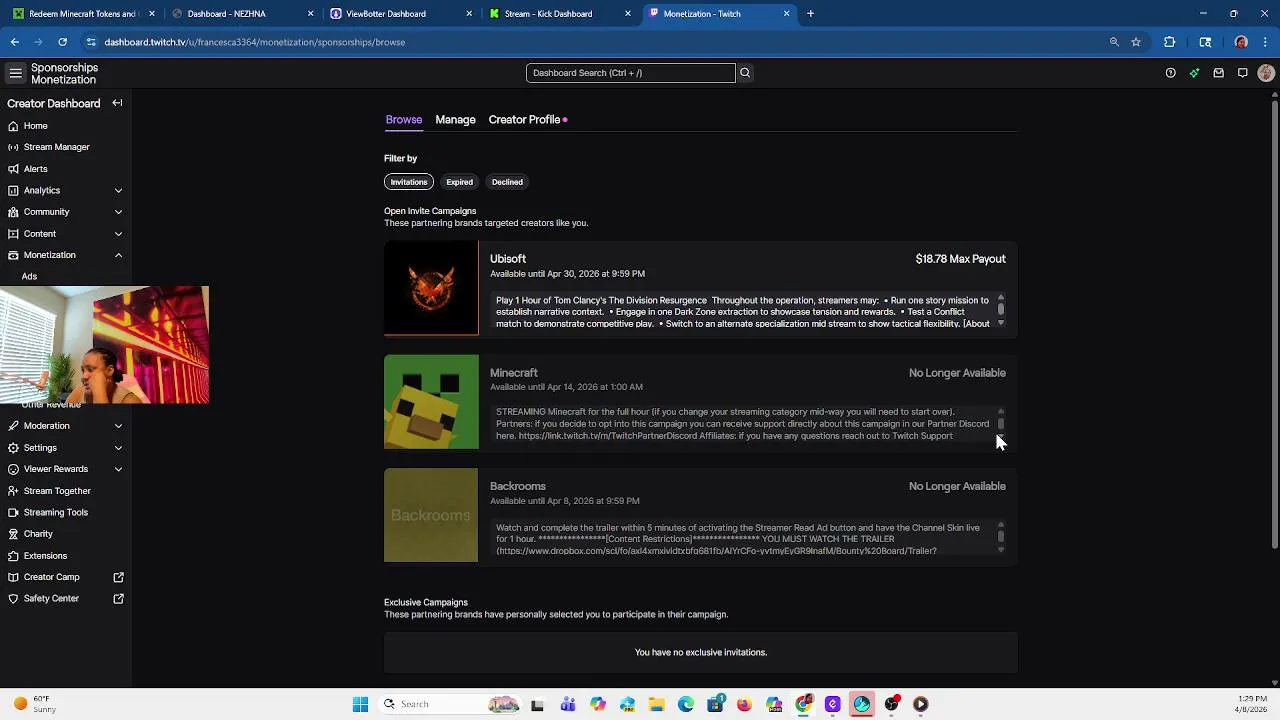The width and height of the screenshot is (1280, 720).
Task: Click the Home icon in sidebar
Action: pyautogui.click(x=13, y=126)
